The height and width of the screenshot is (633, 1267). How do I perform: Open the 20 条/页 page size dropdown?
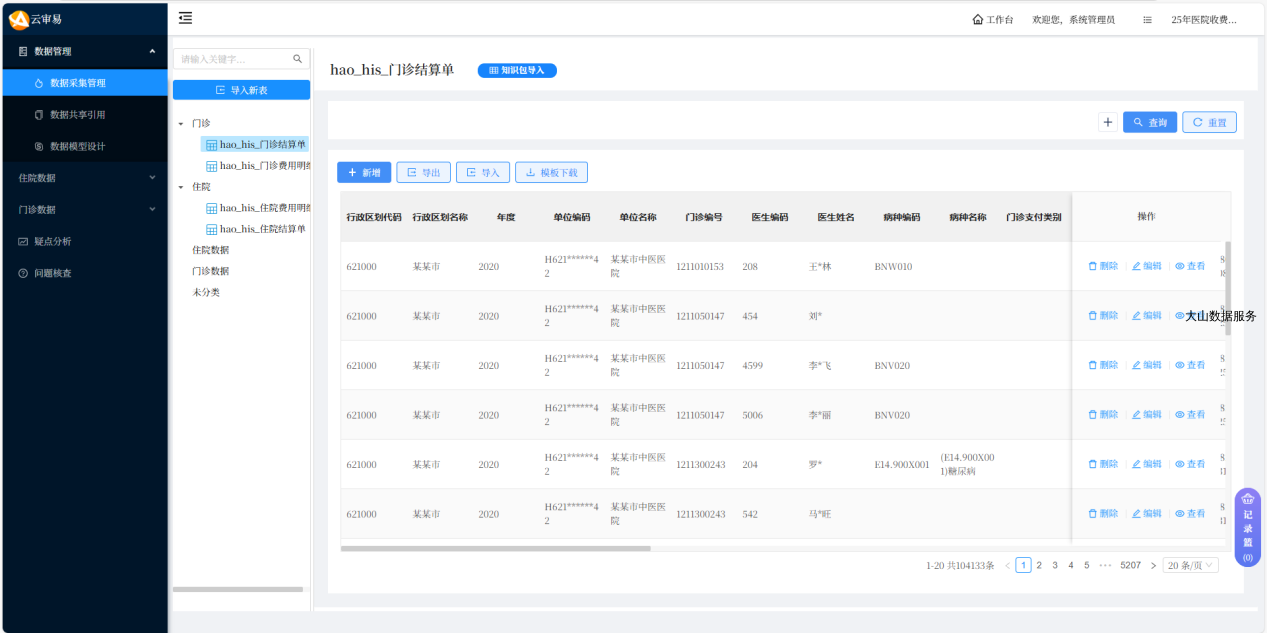(1190, 565)
